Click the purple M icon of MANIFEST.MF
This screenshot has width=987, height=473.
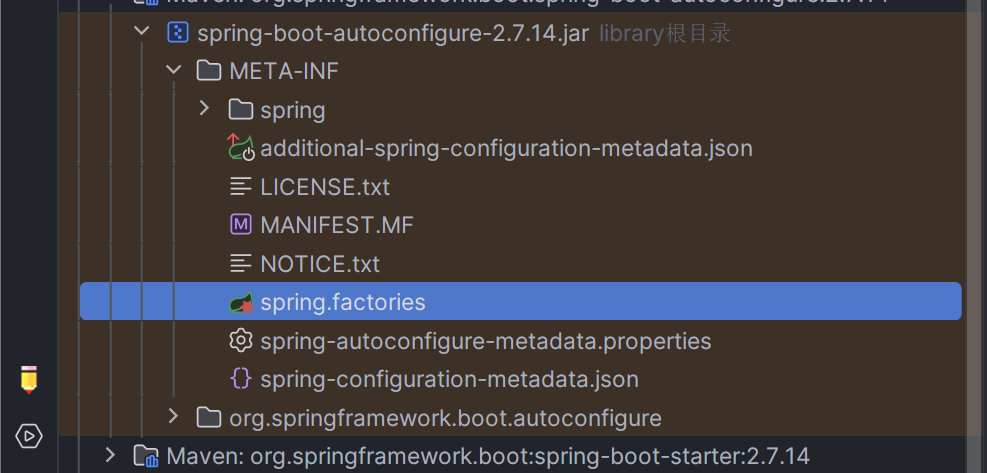(x=240, y=225)
